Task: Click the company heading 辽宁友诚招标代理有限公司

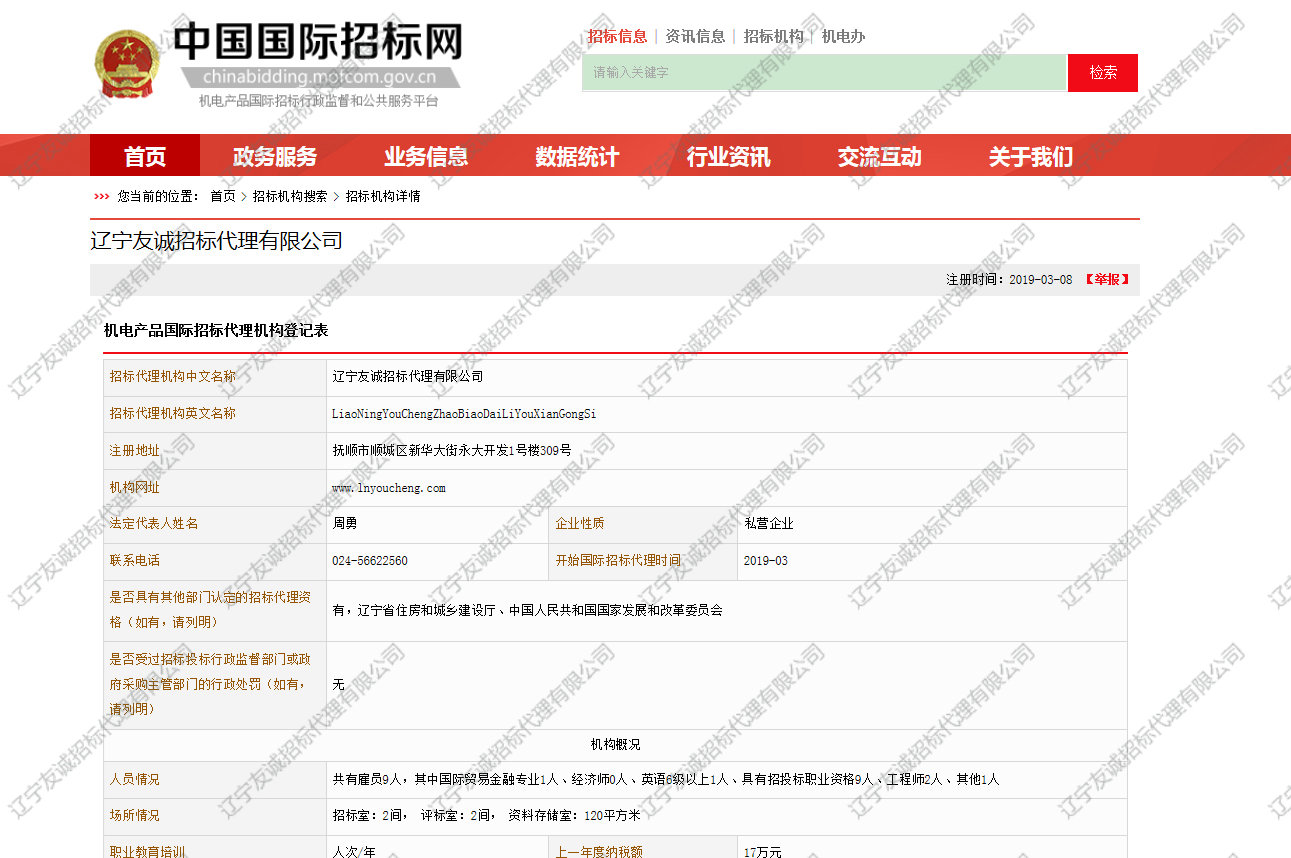Action: (x=216, y=241)
